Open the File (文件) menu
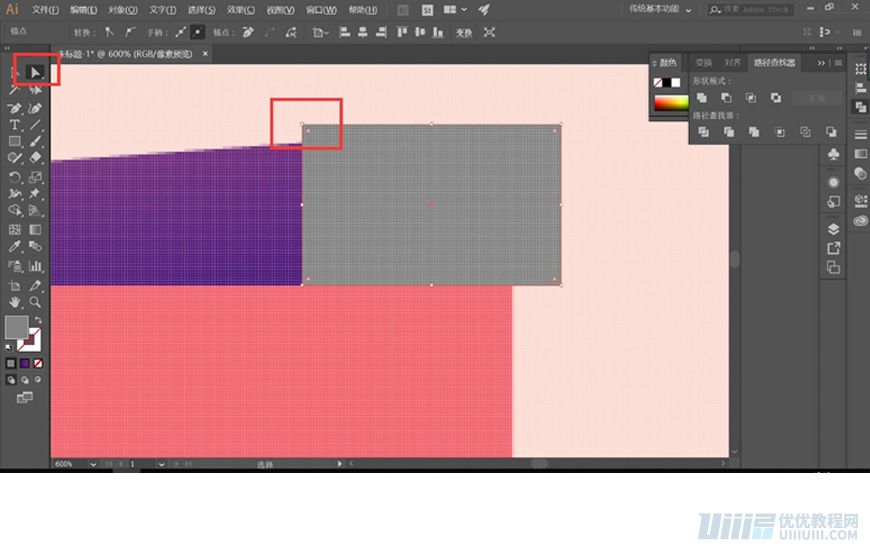Viewport: 870px width, 550px height. click(45, 10)
